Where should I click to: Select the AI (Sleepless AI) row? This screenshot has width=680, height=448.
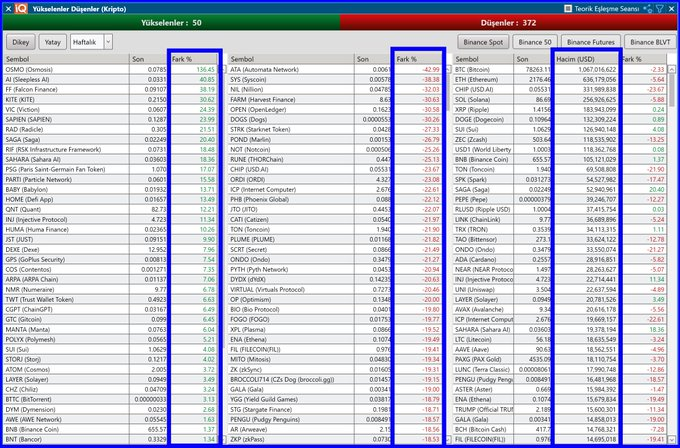click(110, 79)
